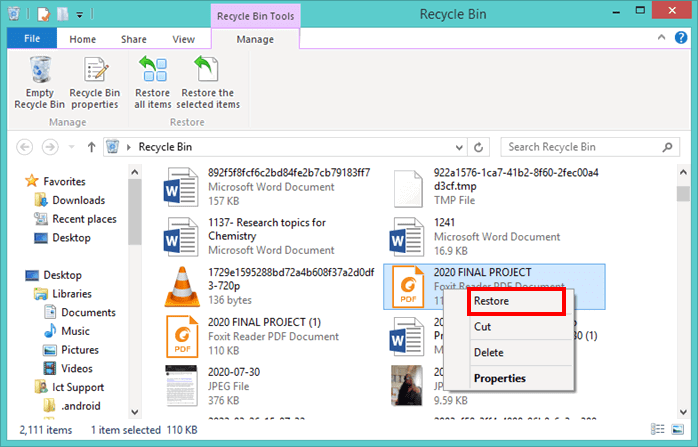Open Ict Support folder in tree
The width and height of the screenshot is (698, 447).
coord(78,387)
